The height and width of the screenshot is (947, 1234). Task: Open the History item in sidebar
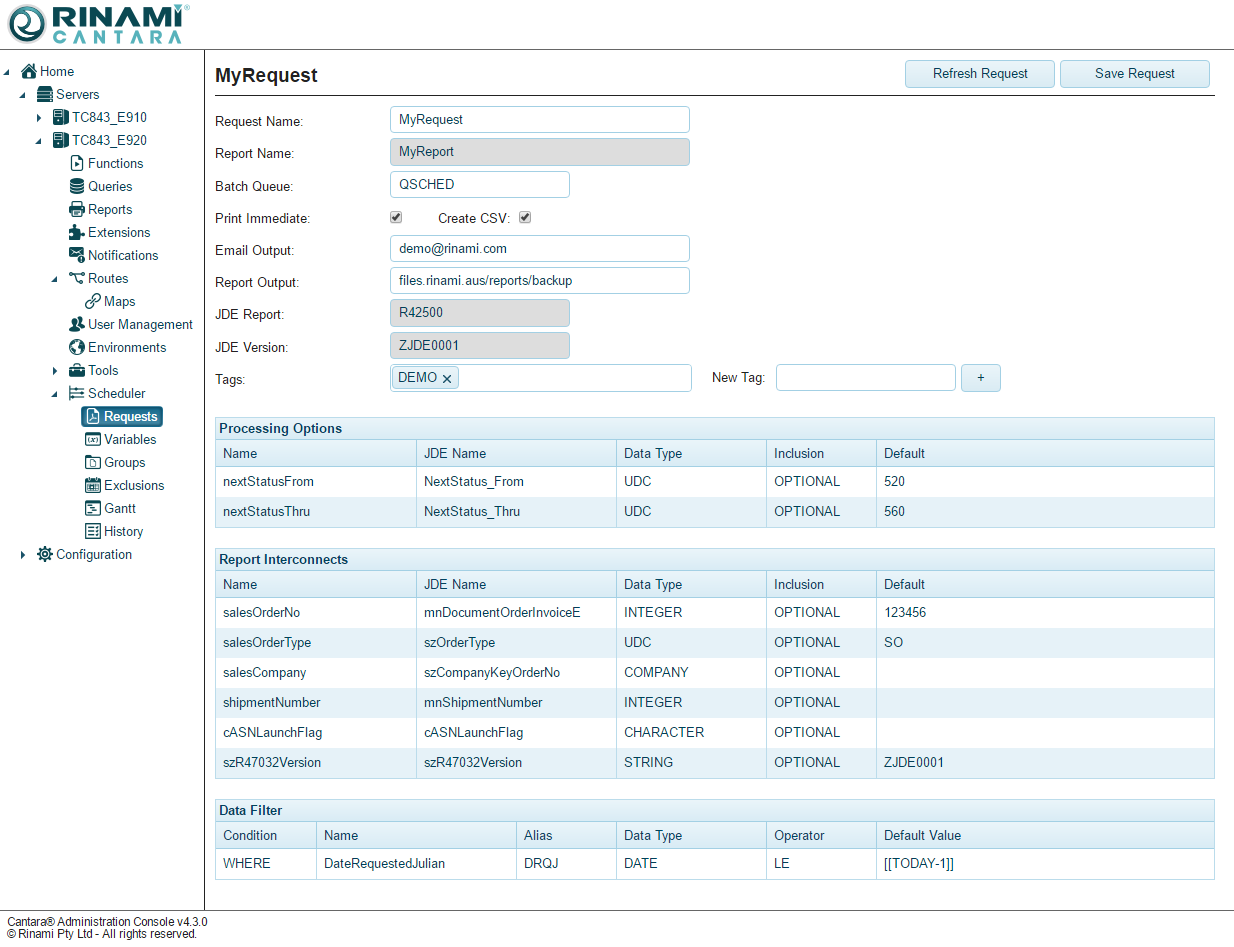point(123,531)
